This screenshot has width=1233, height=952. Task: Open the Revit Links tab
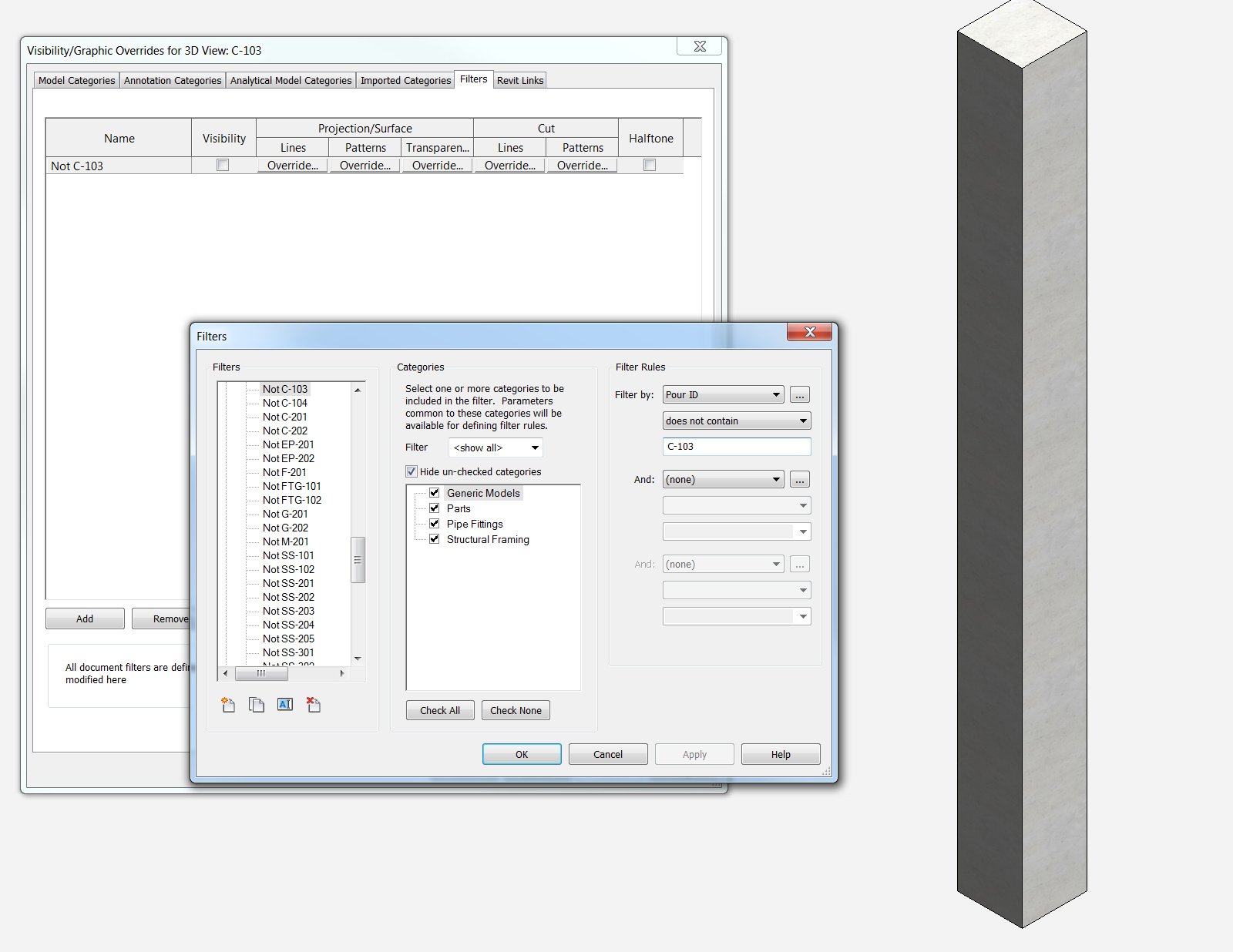point(520,80)
